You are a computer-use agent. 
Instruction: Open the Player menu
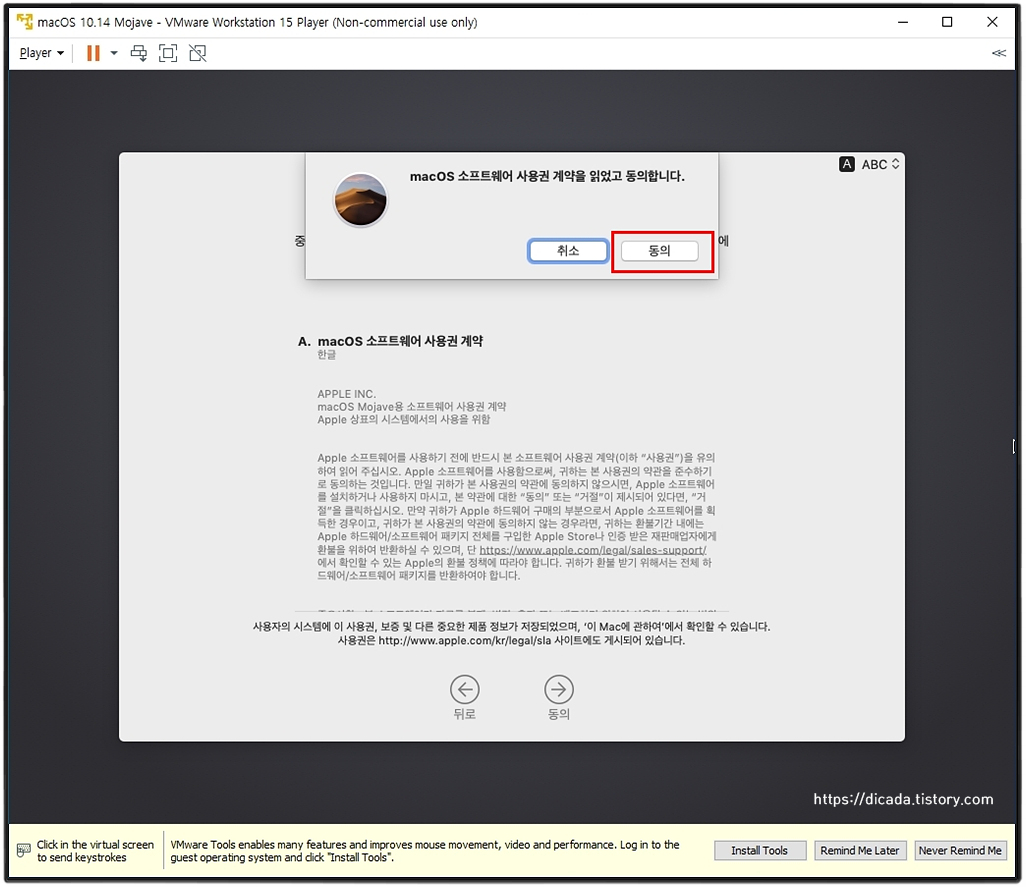[41, 53]
